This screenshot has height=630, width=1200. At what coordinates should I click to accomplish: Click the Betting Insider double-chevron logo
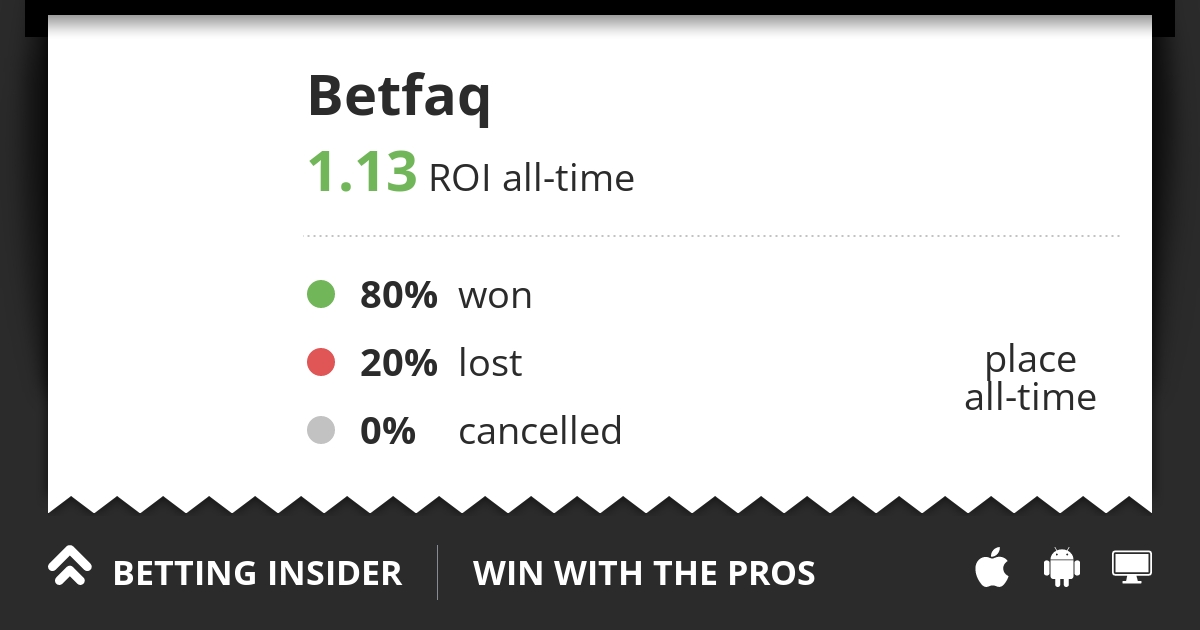[70, 566]
